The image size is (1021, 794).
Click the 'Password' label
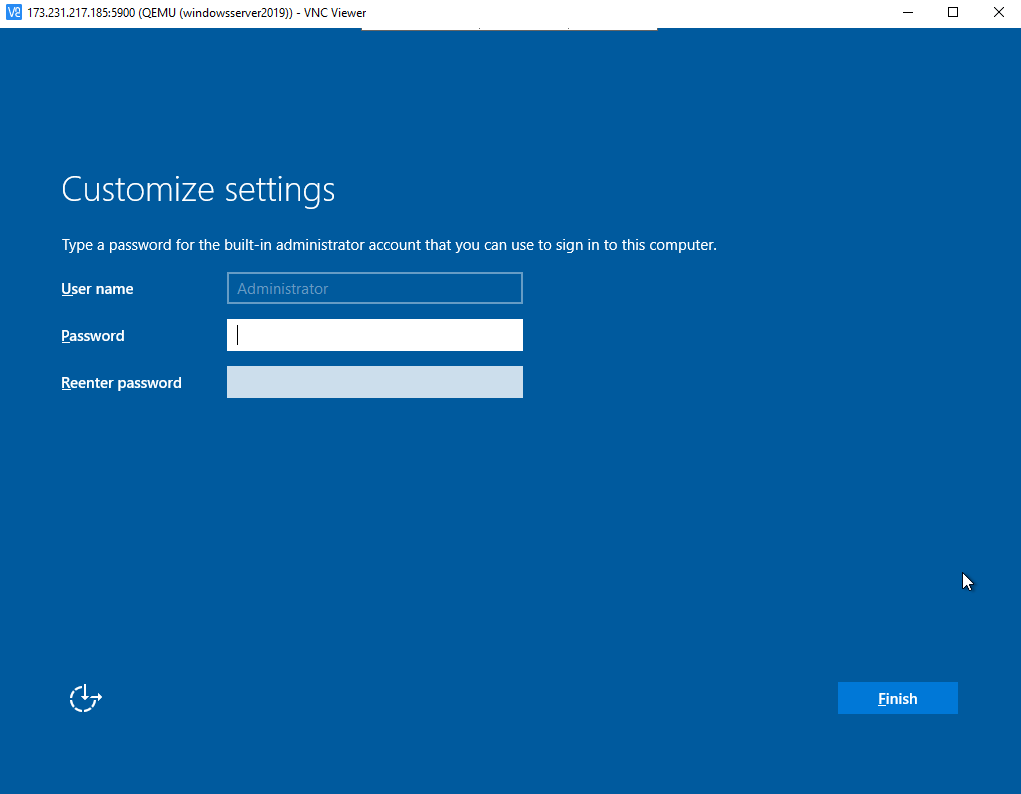click(x=92, y=335)
